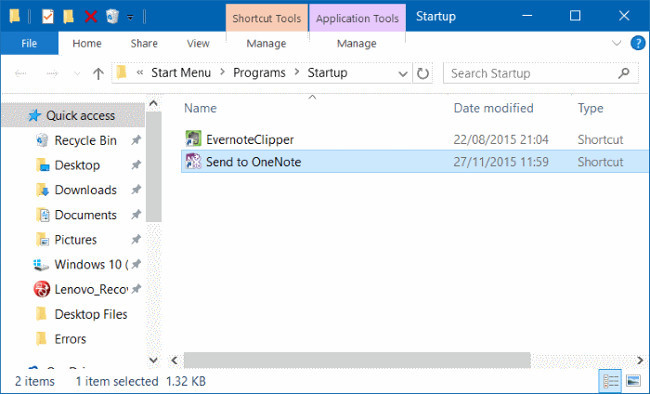Open the Shortcut Tools Manage tab
This screenshot has height=394, width=650.
pos(267,43)
